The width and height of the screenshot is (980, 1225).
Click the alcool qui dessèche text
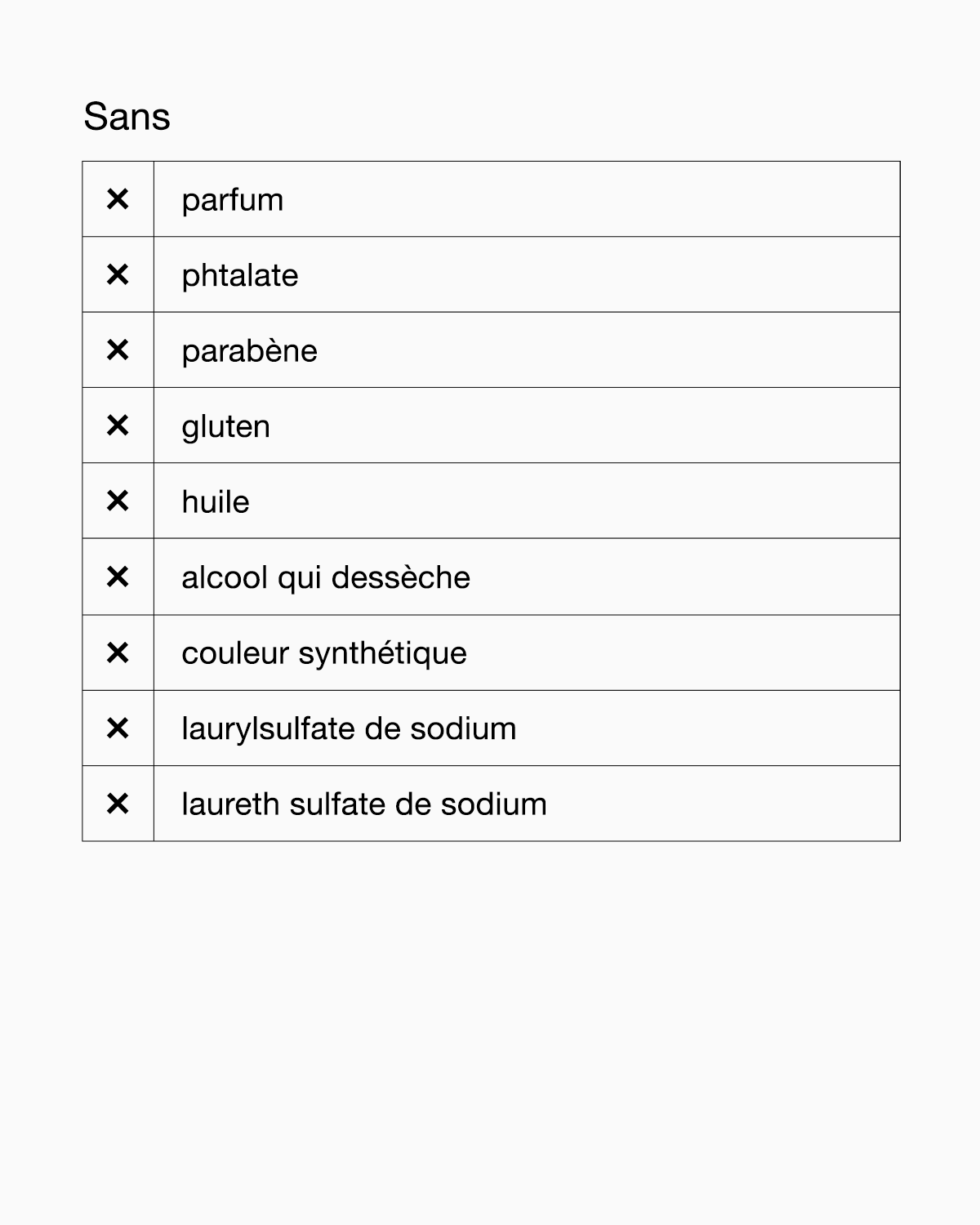(325, 577)
